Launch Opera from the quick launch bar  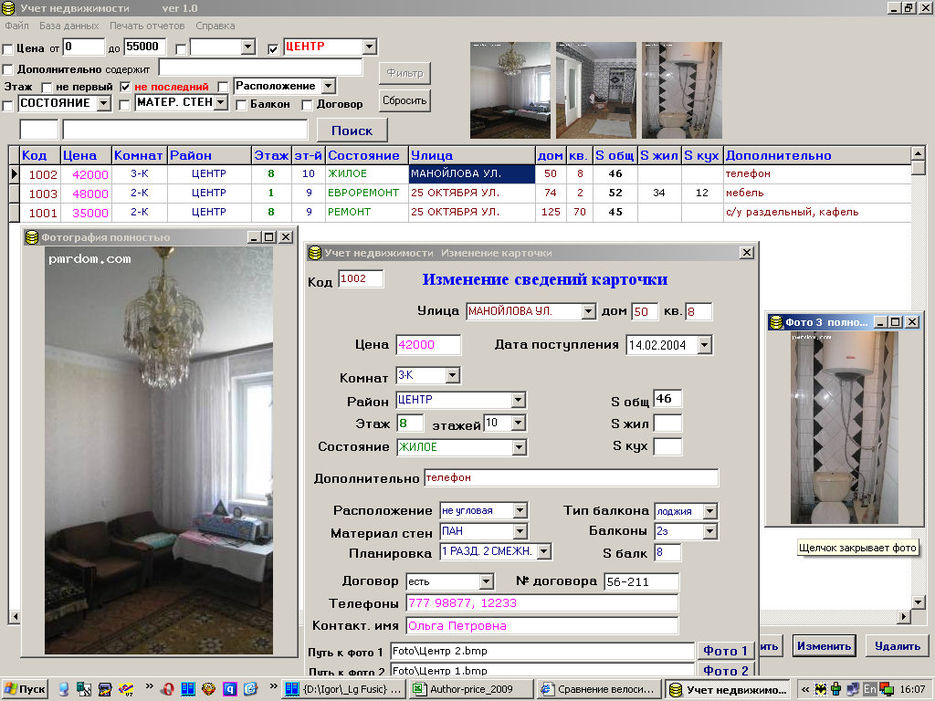168,689
